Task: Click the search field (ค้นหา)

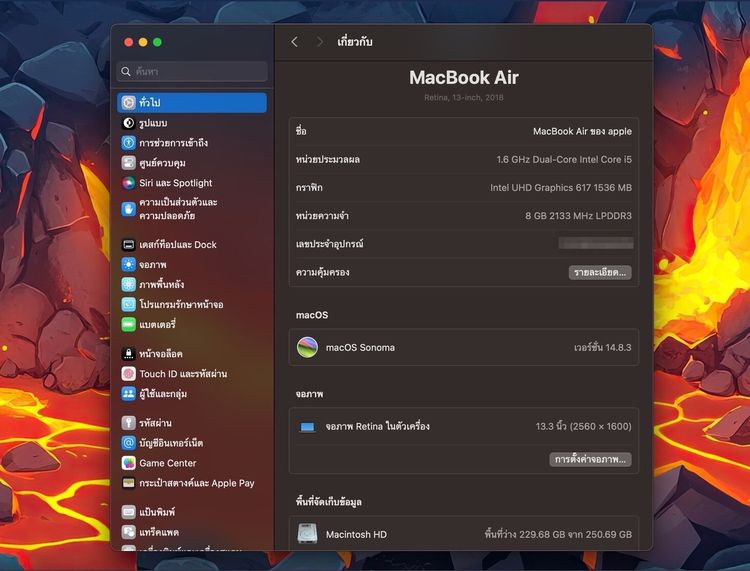Action: [193, 72]
